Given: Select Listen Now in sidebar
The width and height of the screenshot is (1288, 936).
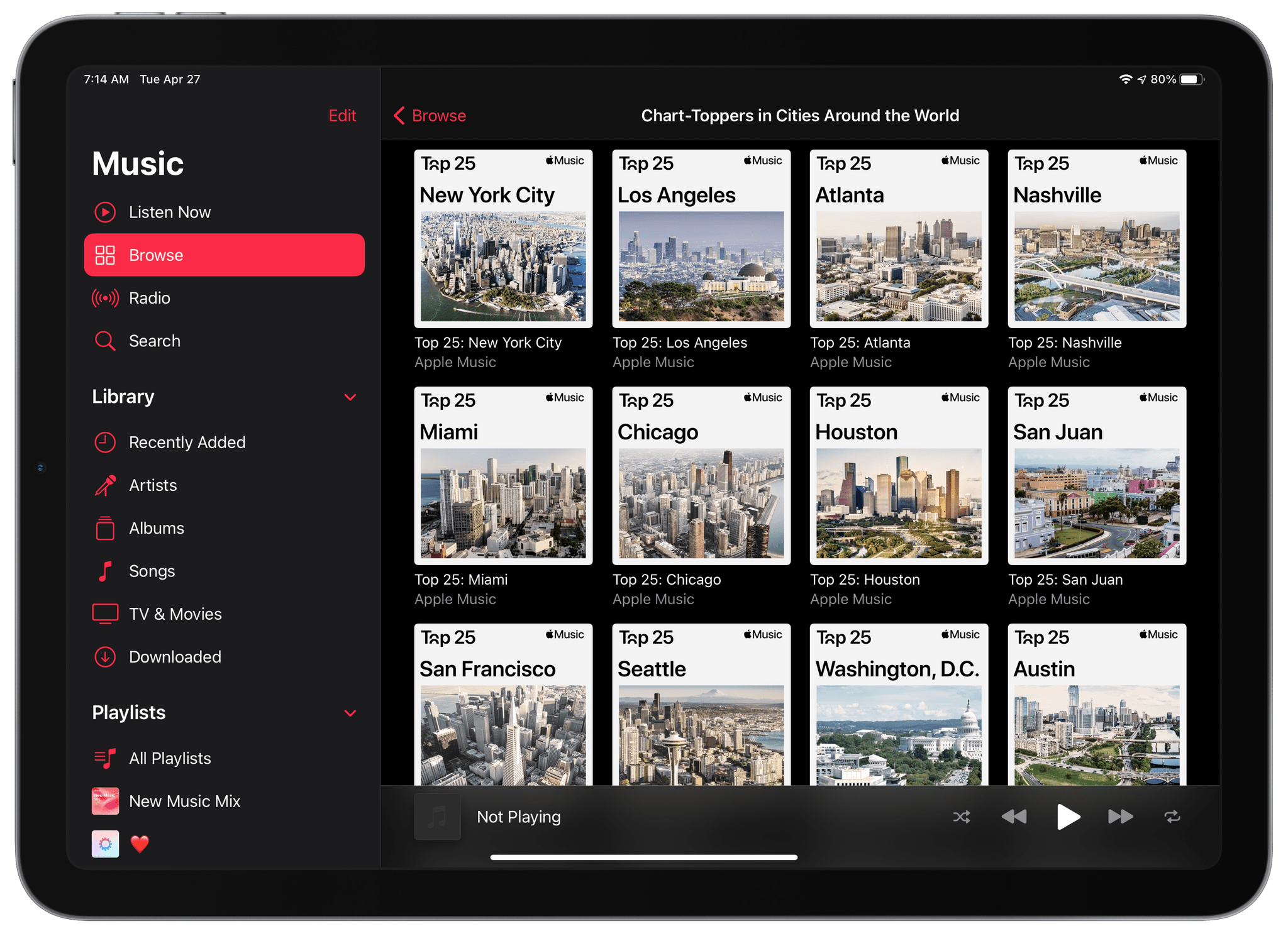Looking at the screenshot, I should pyautogui.click(x=225, y=212).
